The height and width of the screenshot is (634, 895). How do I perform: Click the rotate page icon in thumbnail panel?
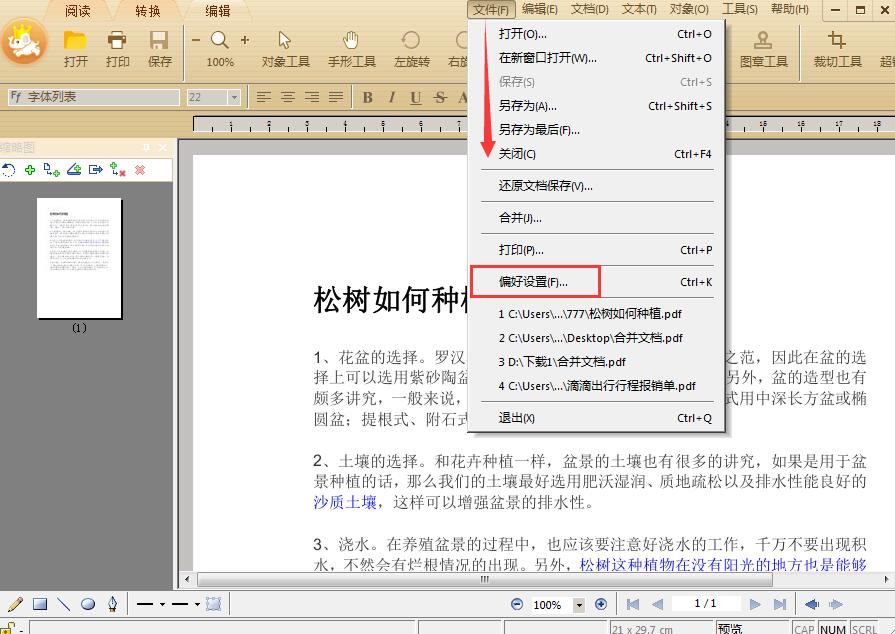pos(9,170)
